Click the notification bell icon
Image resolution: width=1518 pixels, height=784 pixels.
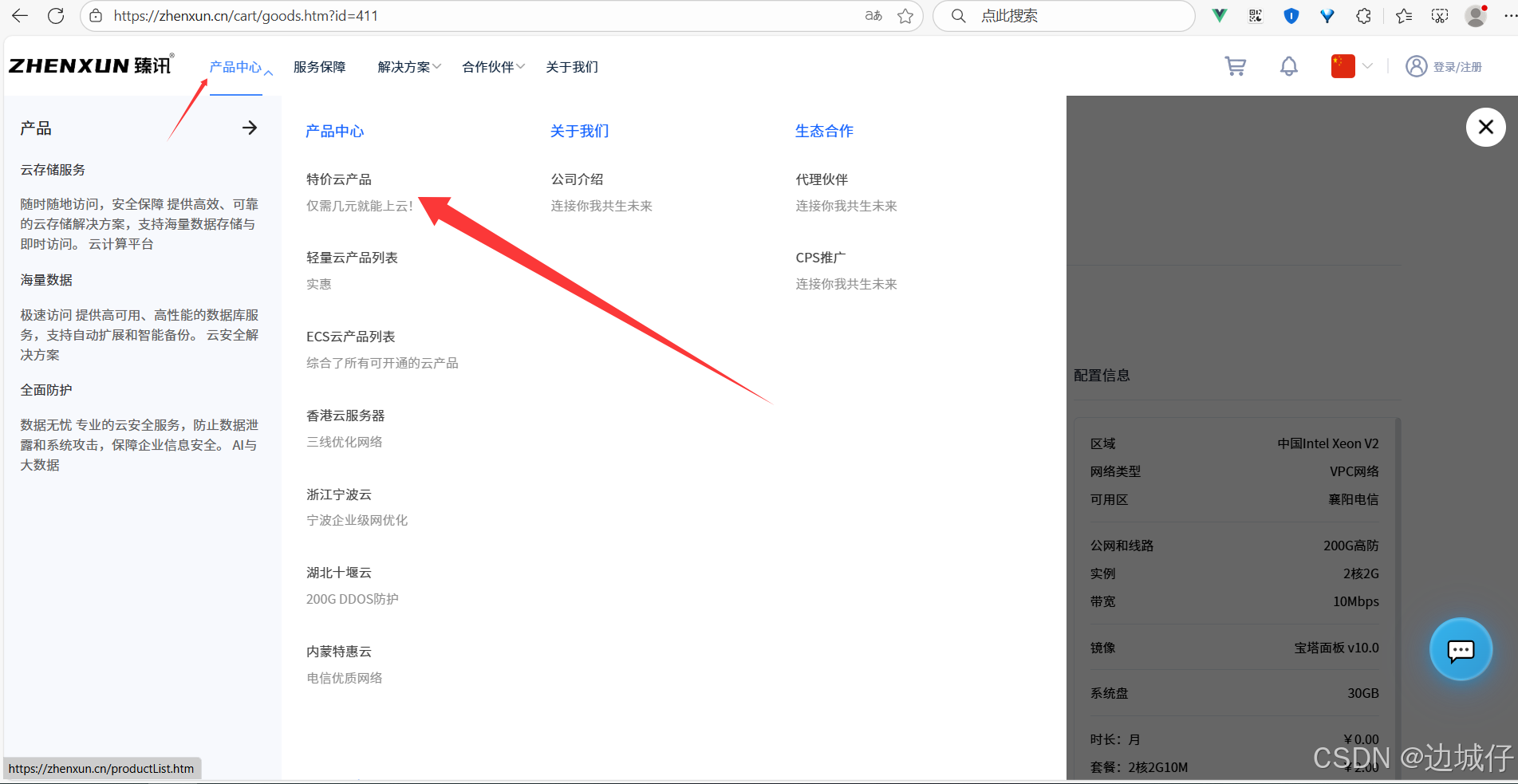[x=1289, y=66]
